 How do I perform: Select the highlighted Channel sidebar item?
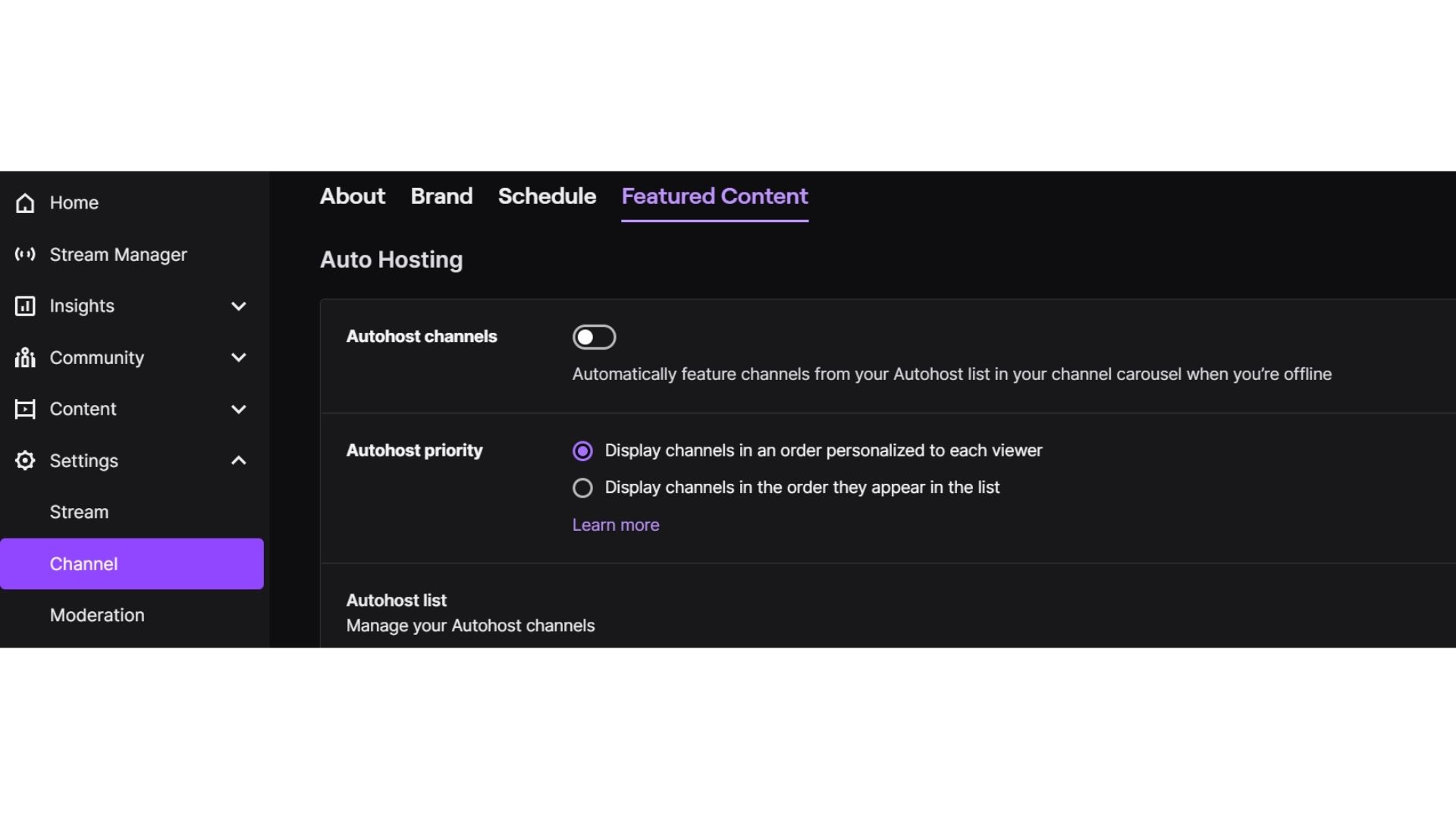[x=132, y=563]
